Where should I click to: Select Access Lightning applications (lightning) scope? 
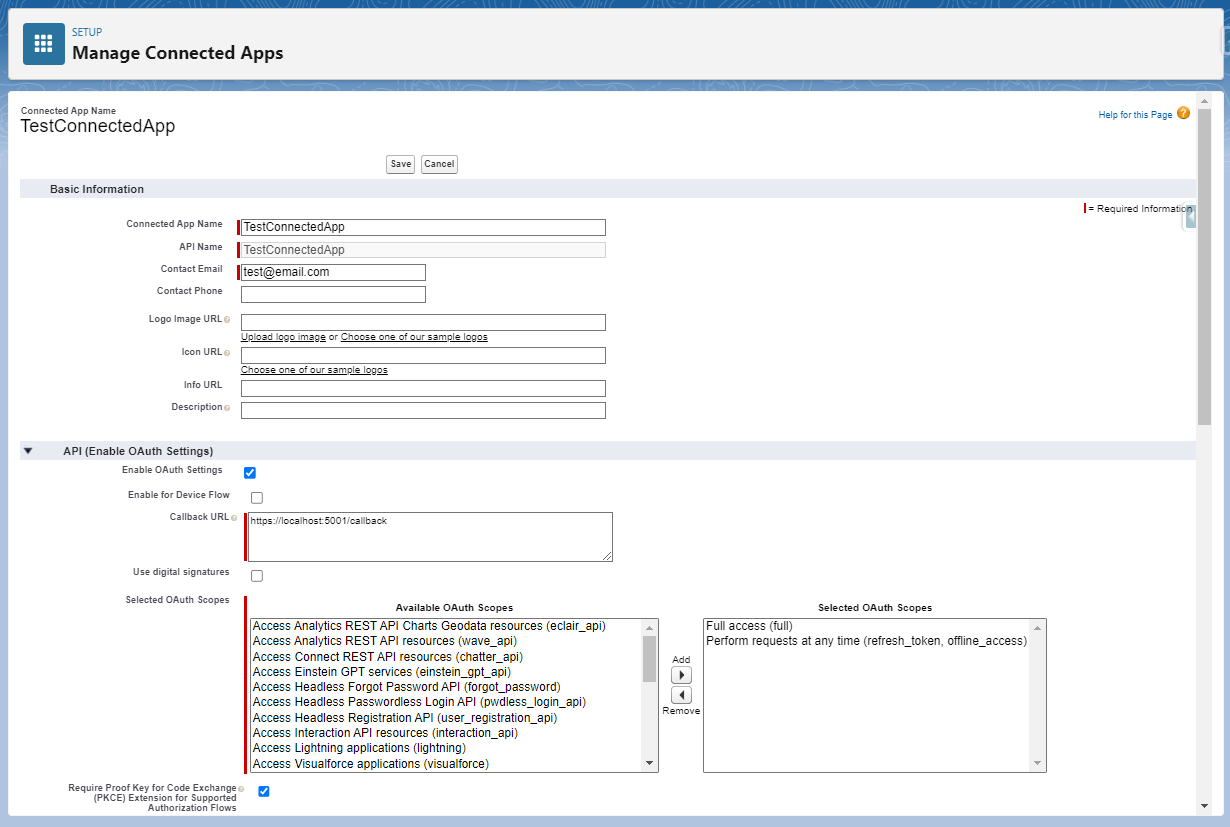(x=446, y=748)
